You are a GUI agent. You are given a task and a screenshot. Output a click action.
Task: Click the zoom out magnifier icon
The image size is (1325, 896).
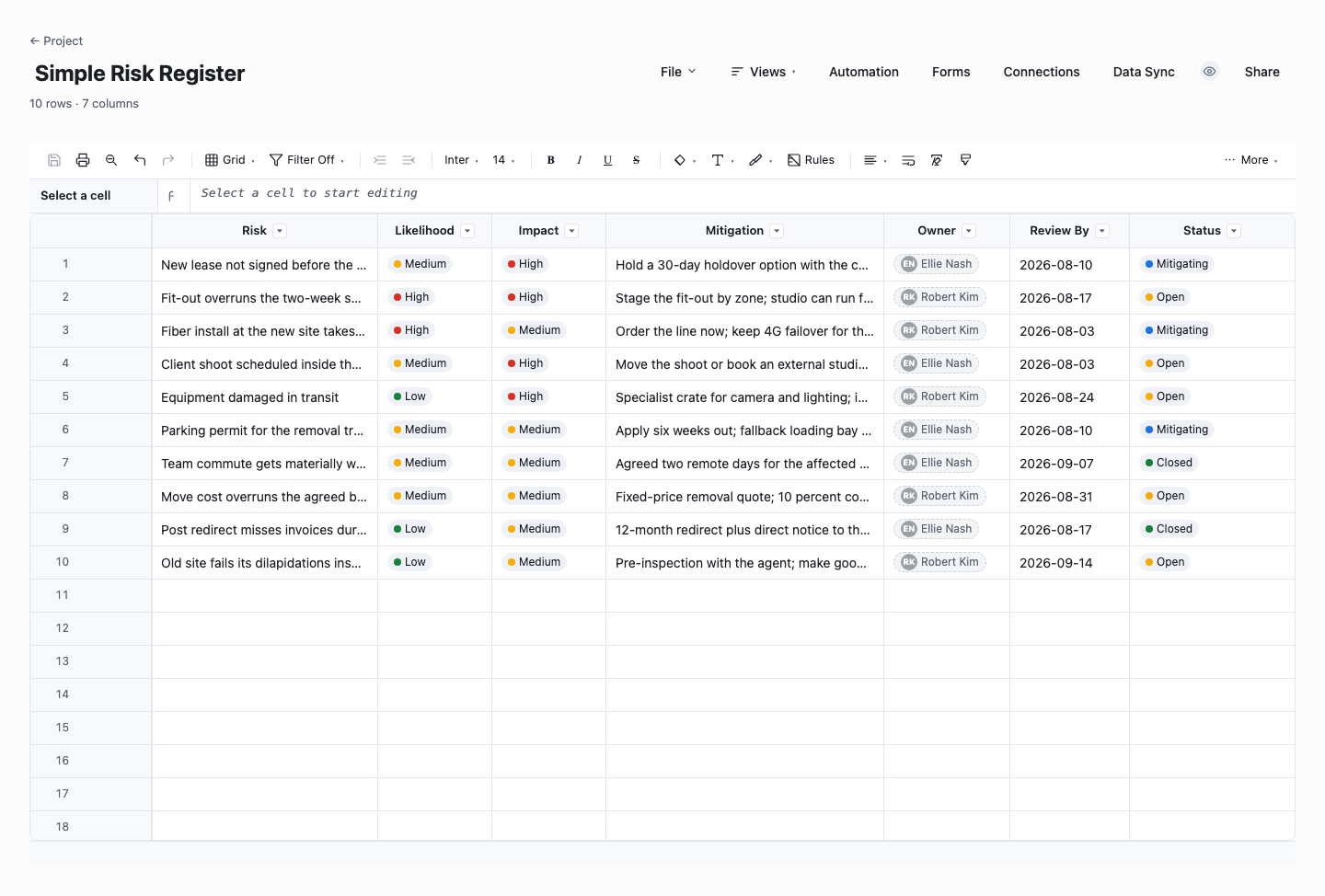(x=111, y=160)
